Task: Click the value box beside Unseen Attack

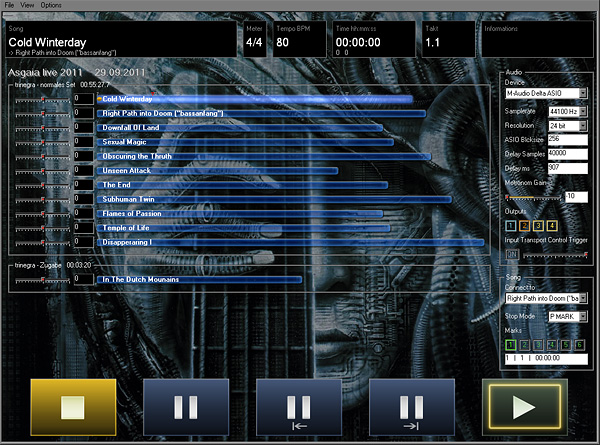Action: (83, 170)
